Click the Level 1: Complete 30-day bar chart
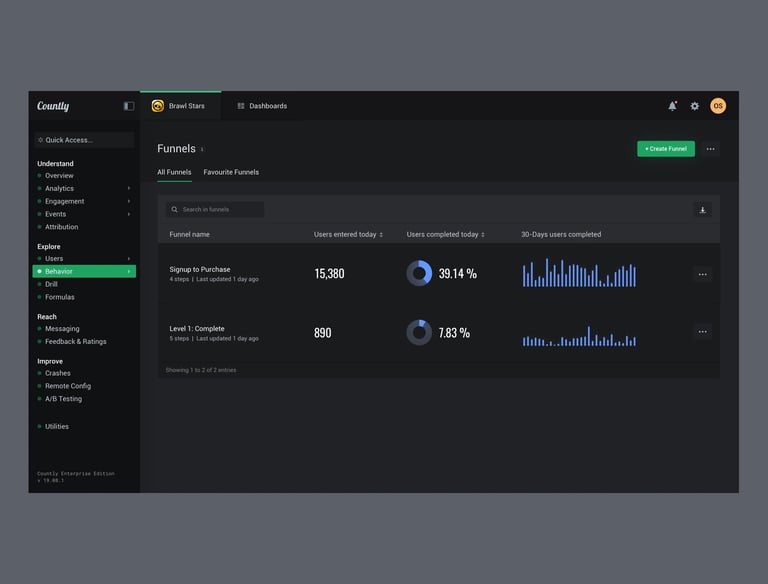The height and width of the screenshot is (584, 768). point(579,336)
